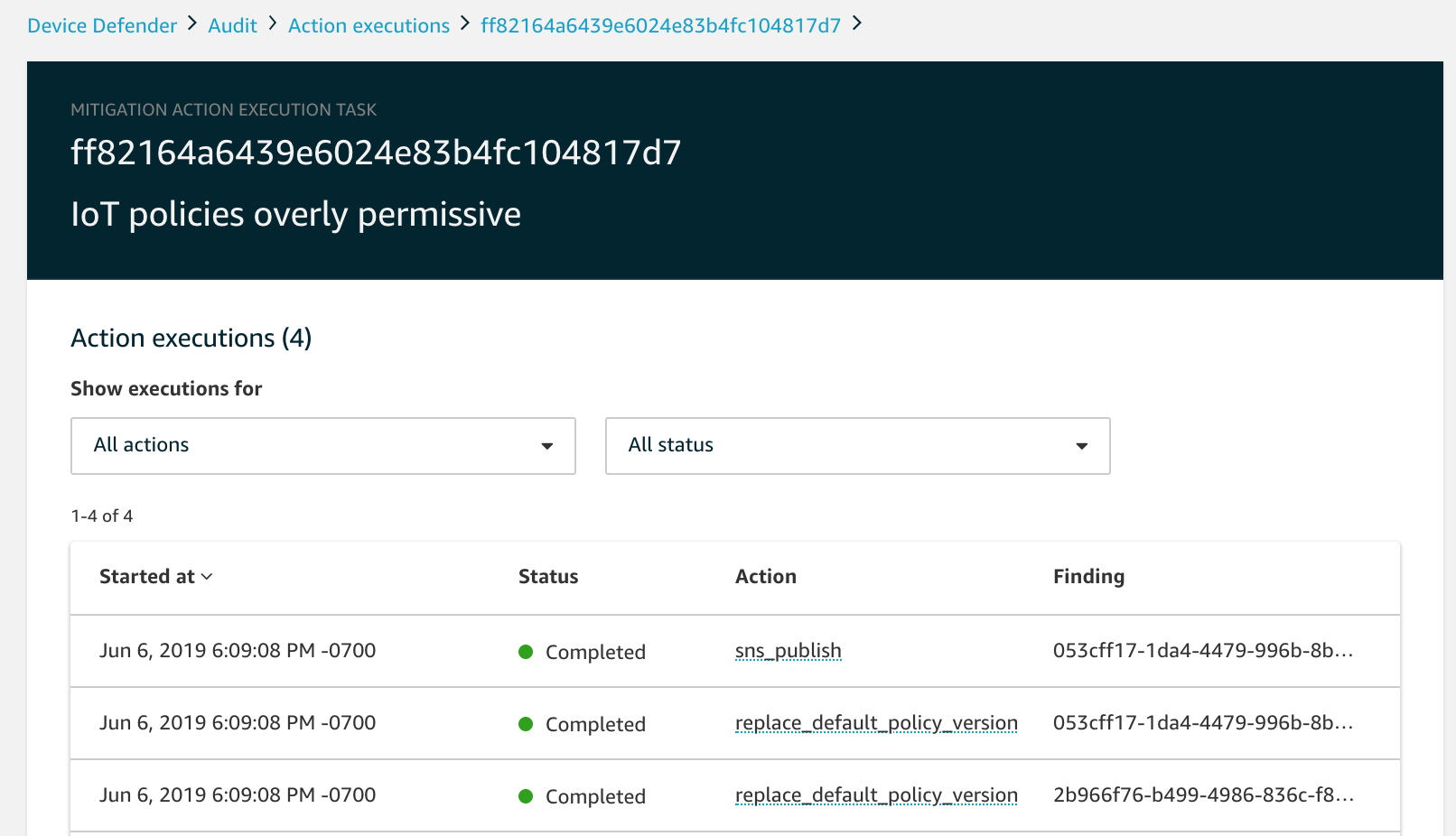The height and width of the screenshot is (836, 1456).
Task: Click finding ID in the sns_publish row
Action: (x=1202, y=651)
